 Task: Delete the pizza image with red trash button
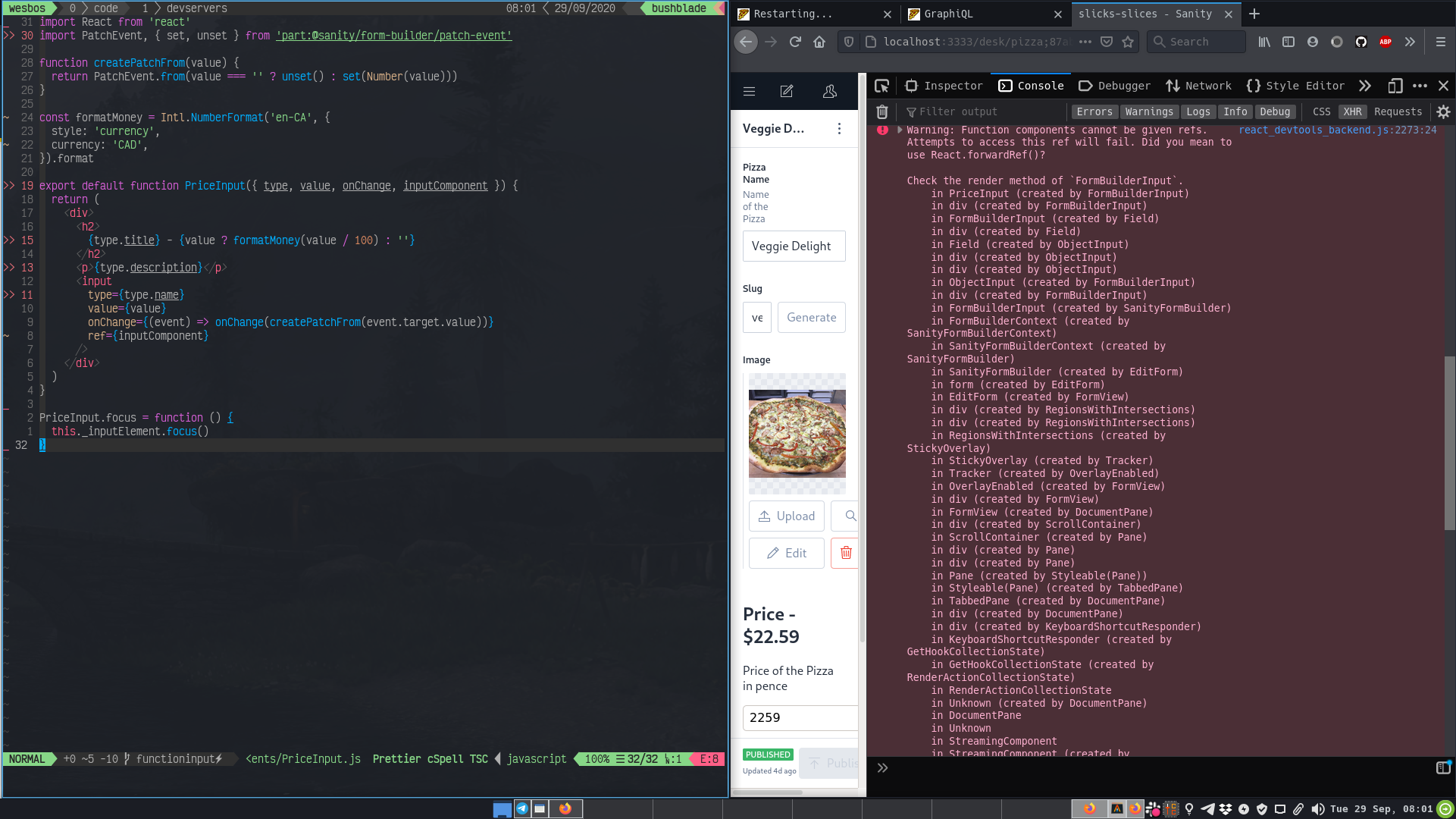pos(845,553)
